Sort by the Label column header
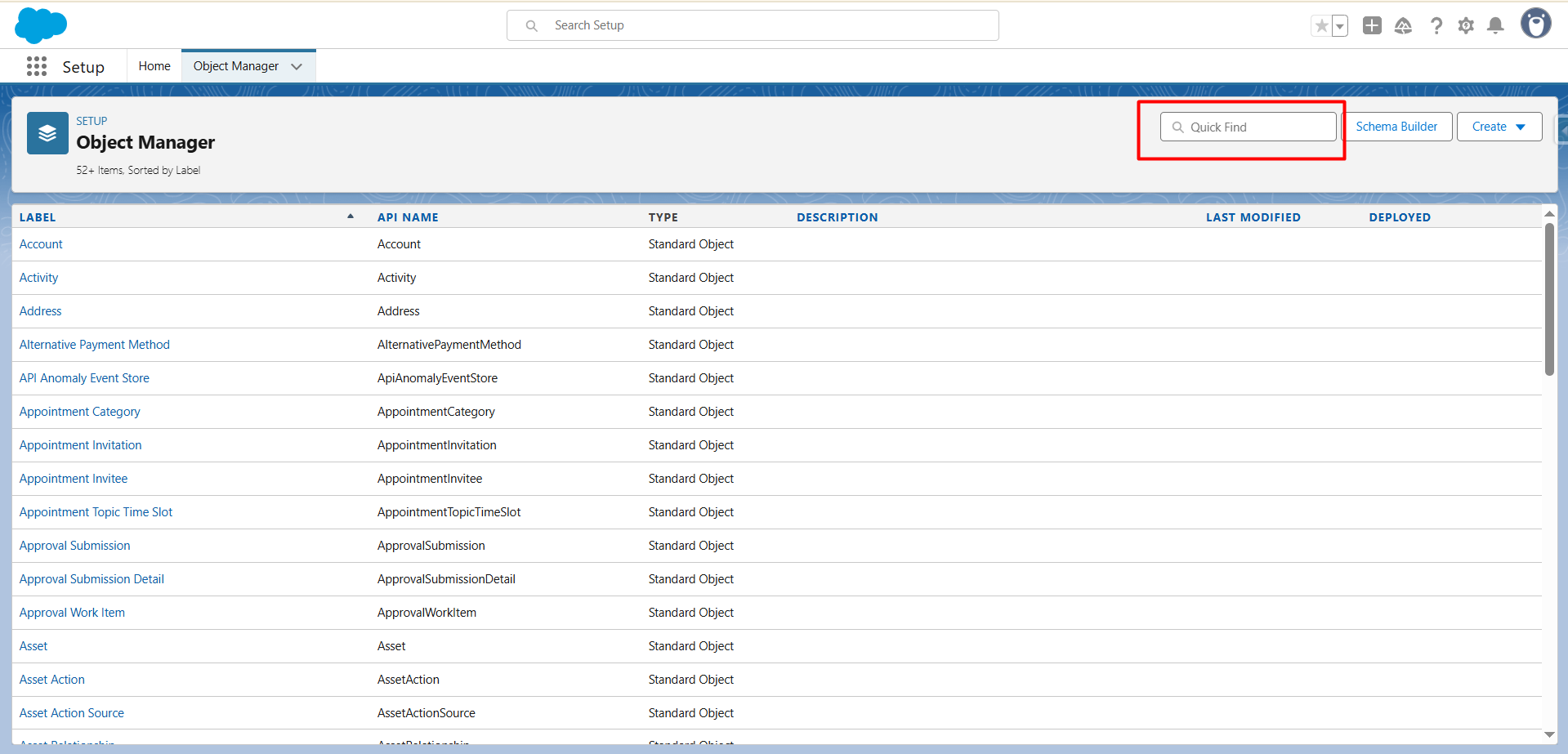This screenshot has height=754, width=1568. pyautogui.click(x=38, y=217)
